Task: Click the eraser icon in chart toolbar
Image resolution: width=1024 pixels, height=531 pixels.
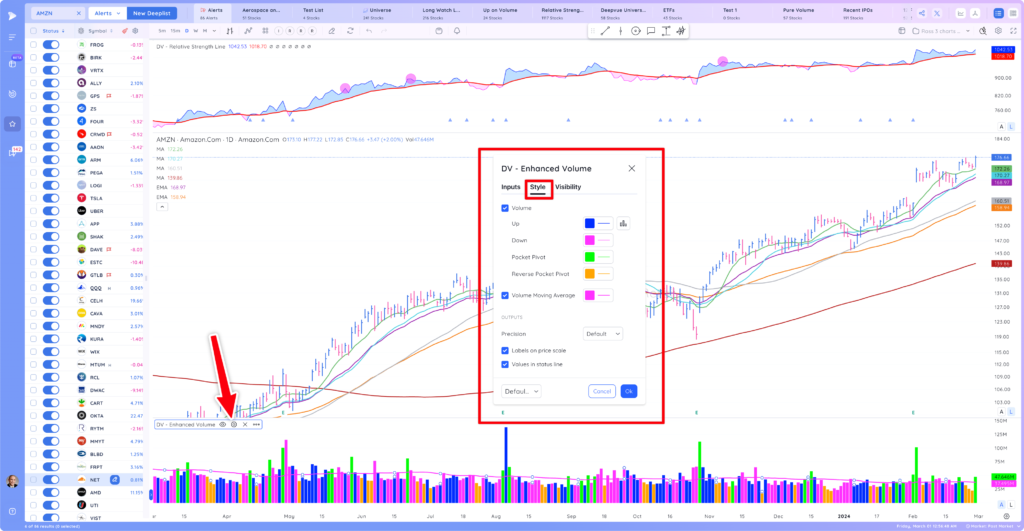Action: click(x=332, y=31)
